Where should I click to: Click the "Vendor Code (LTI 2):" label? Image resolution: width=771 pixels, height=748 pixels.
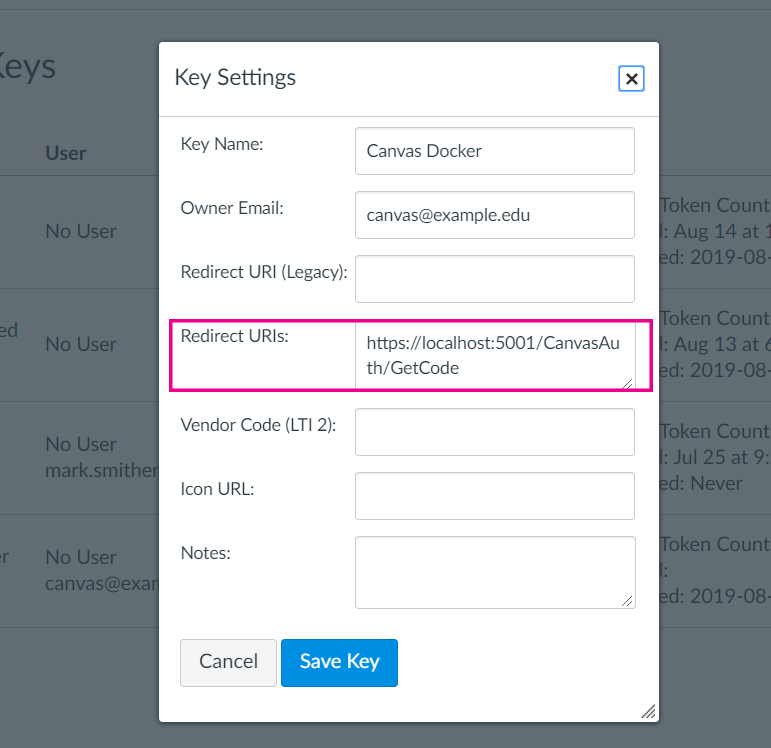pos(258,424)
